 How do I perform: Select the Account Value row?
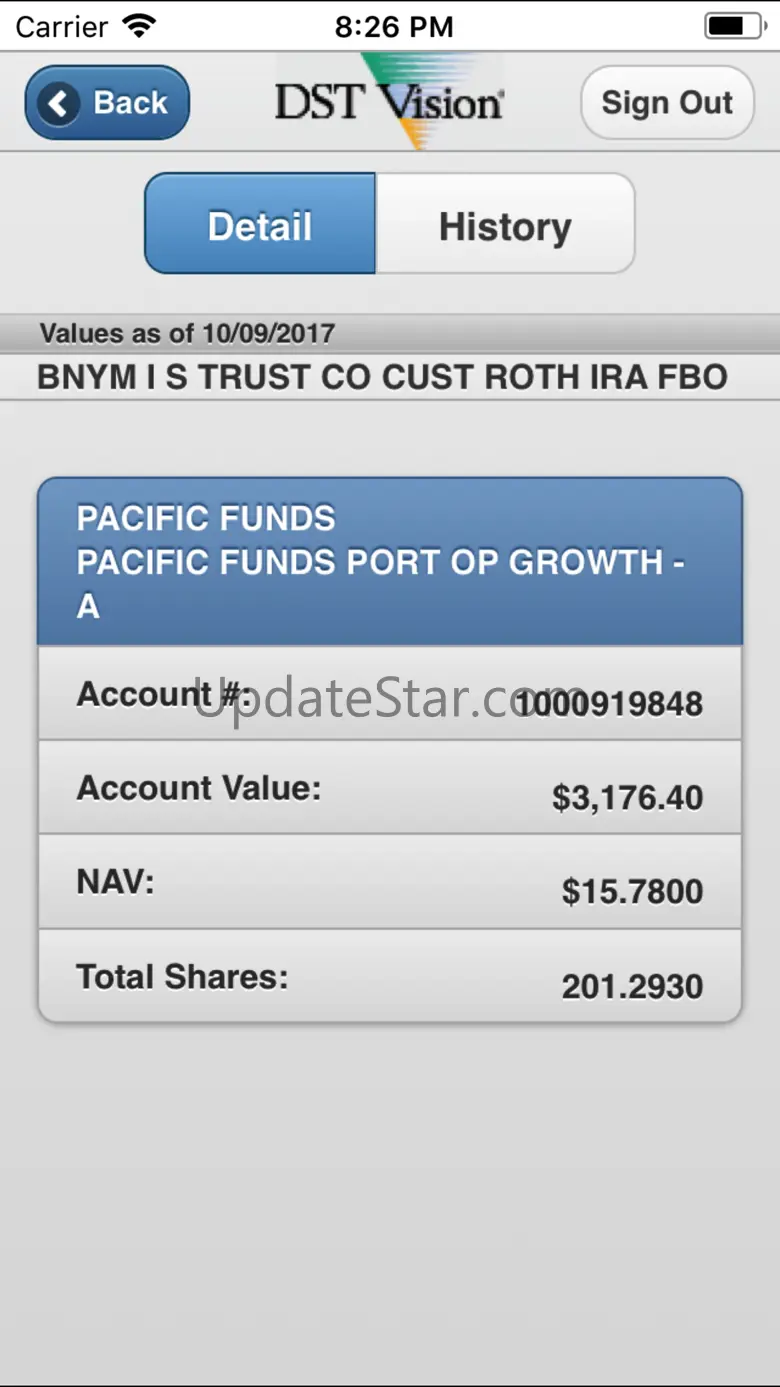coord(390,787)
